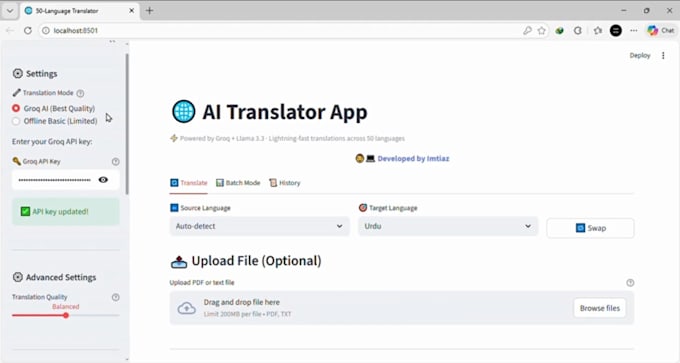Click the Upload File (Optional) heading
The image size is (680, 363).
click(246, 261)
